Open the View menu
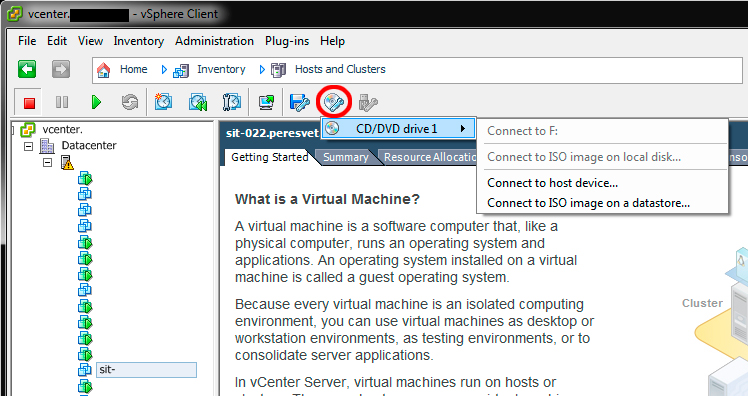The width and height of the screenshot is (748, 396). (90, 41)
